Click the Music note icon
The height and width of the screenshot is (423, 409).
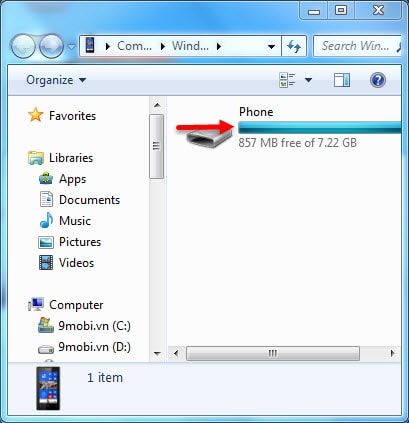coord(46,220)
